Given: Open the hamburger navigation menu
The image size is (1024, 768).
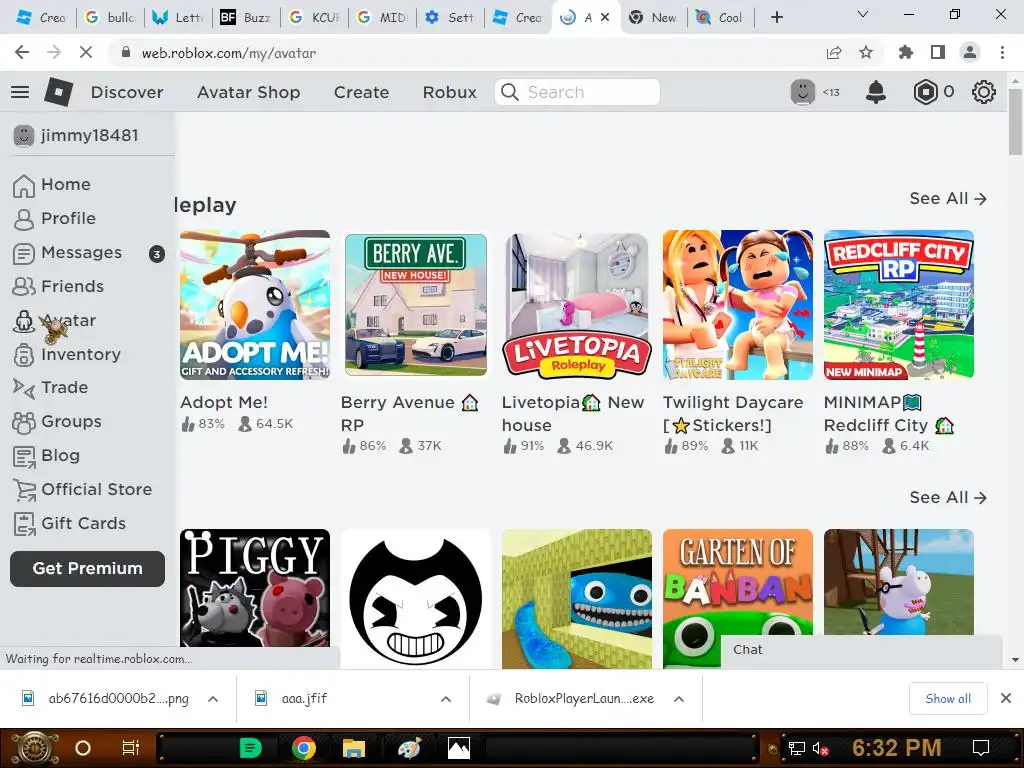Looking at the screenshot, I should [x=20, y=92].
